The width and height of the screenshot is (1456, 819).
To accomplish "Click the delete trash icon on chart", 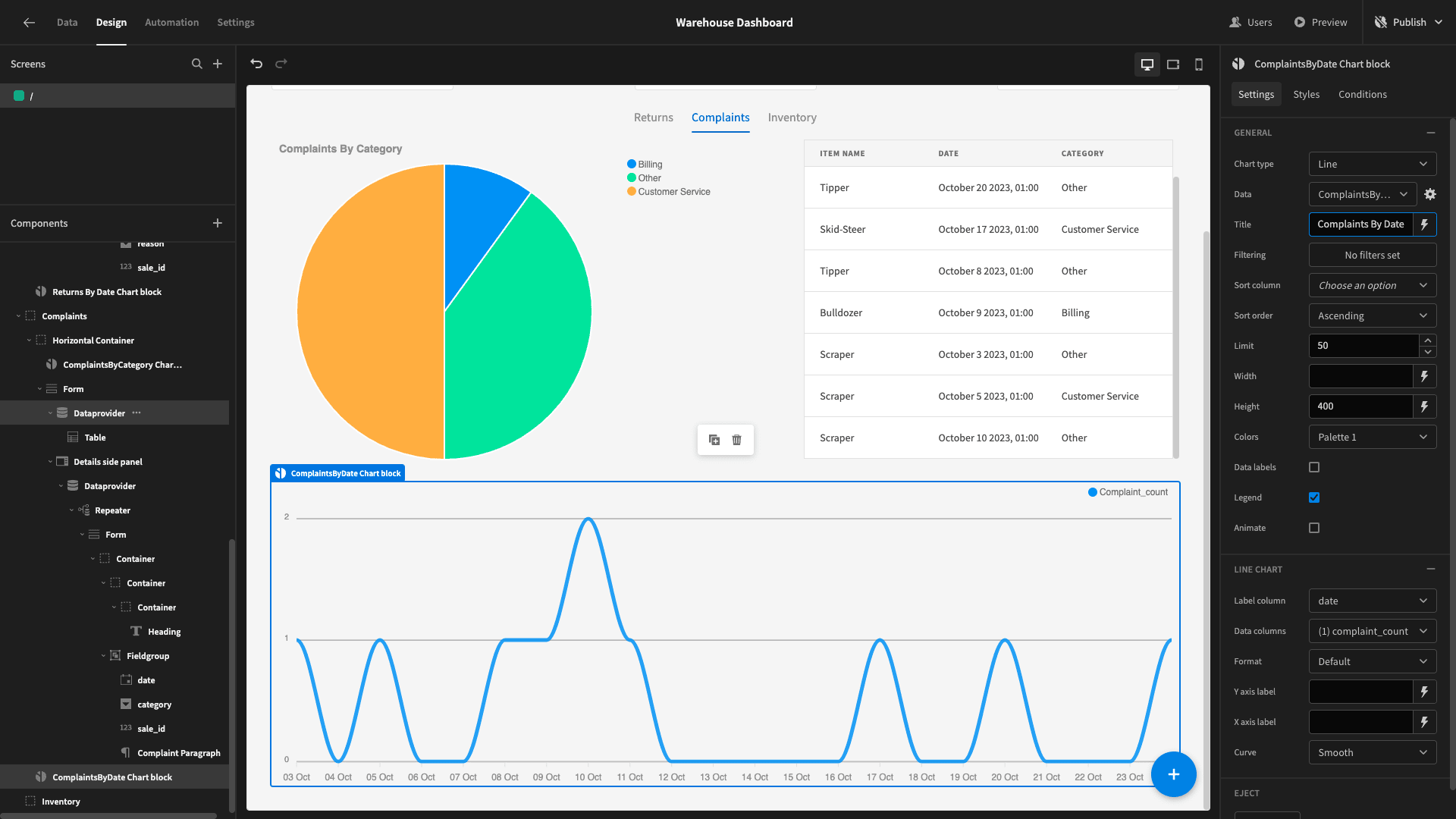I will click(x=736, y=440).
